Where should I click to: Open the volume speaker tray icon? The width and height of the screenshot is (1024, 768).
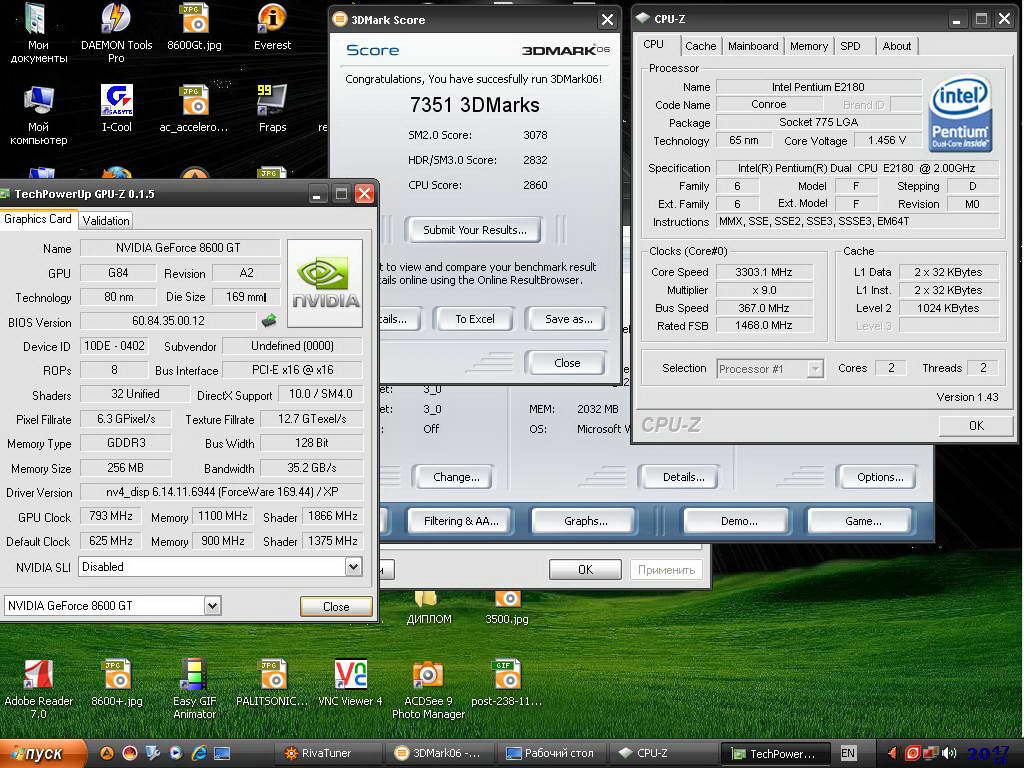point(950,753)
